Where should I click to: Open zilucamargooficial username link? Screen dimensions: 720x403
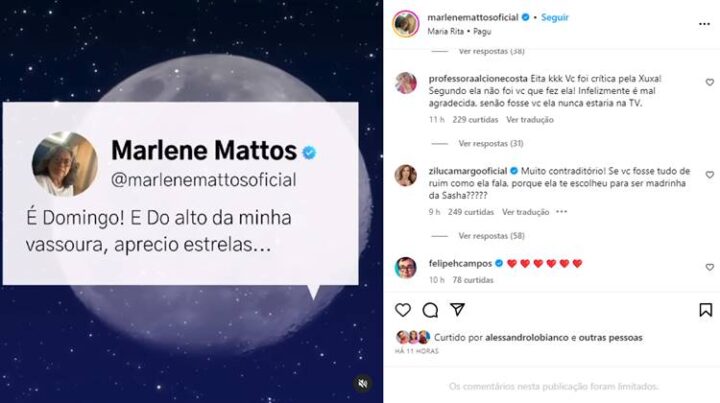[x=467, y=171]
